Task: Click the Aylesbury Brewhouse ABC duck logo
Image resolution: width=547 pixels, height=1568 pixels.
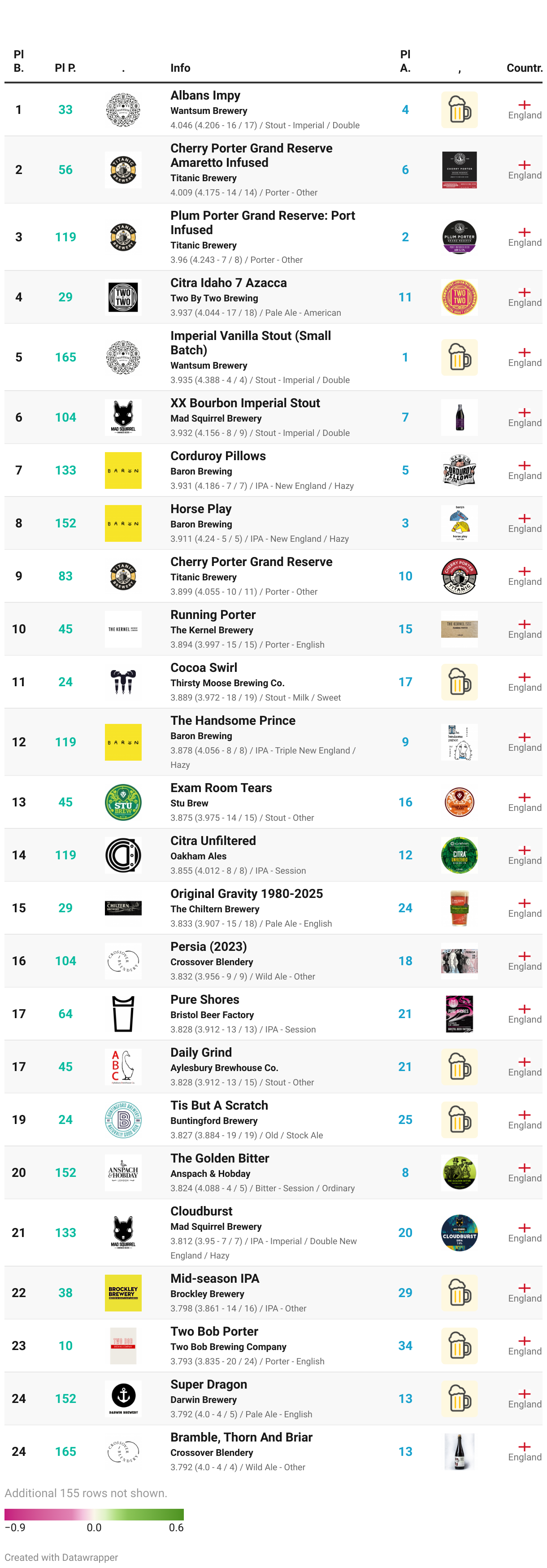Action: (123, 1067)
